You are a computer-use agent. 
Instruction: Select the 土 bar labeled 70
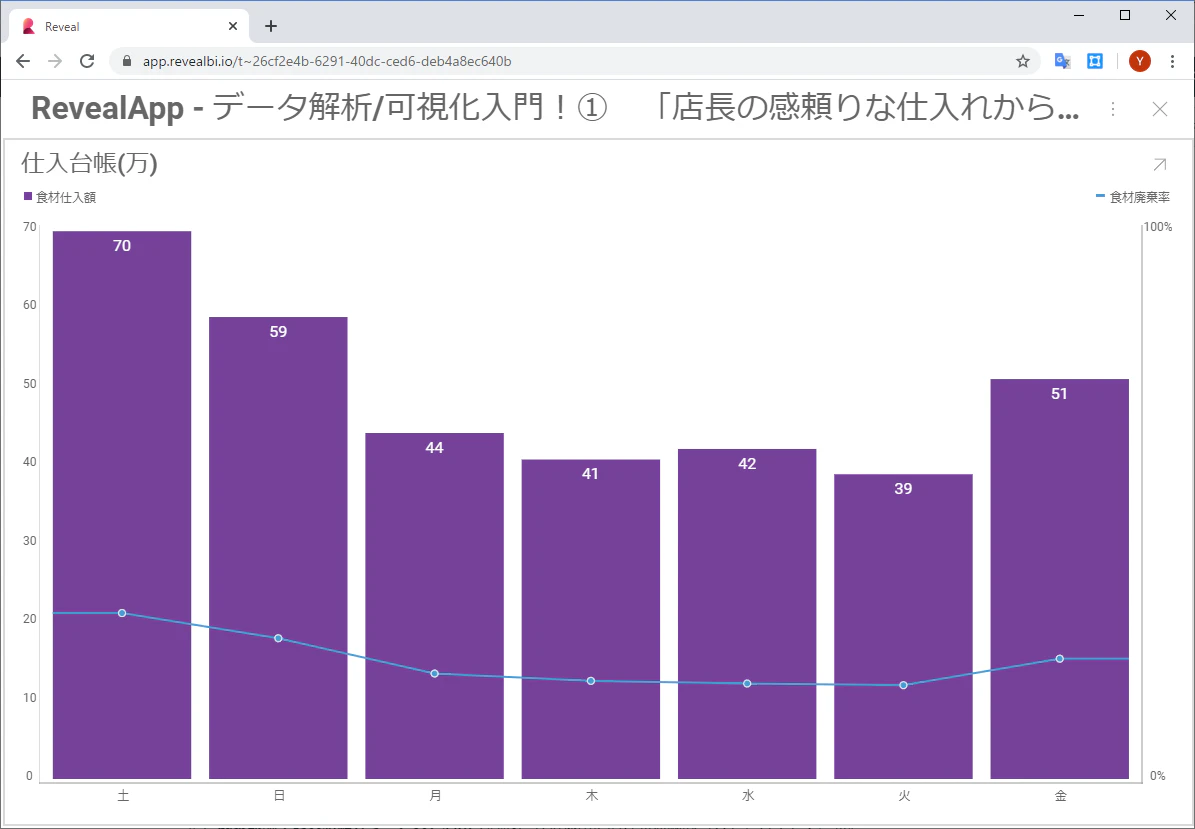(x=122, y=504)
